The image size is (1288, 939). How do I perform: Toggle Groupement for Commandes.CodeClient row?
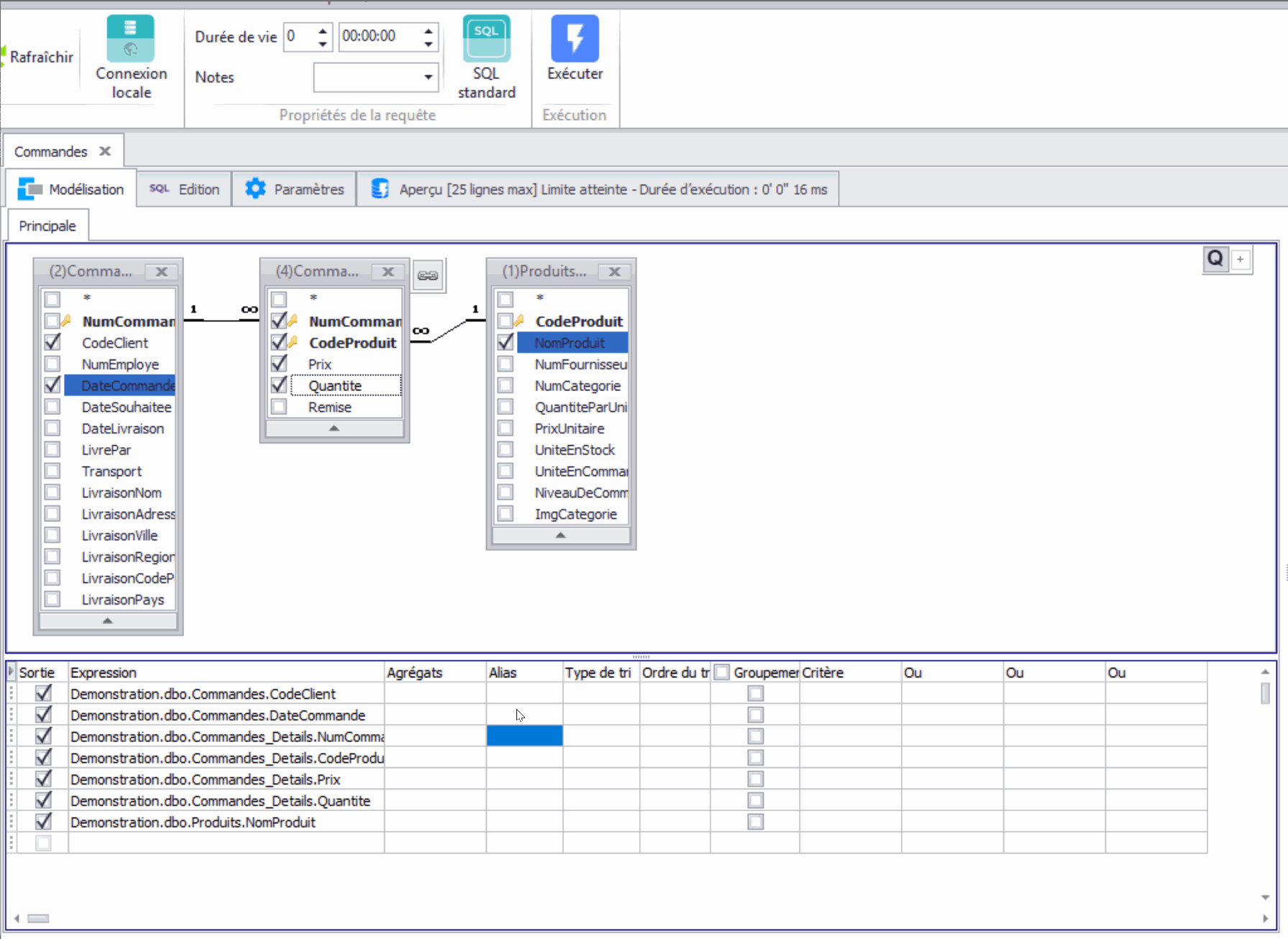(x=755, y=693)
